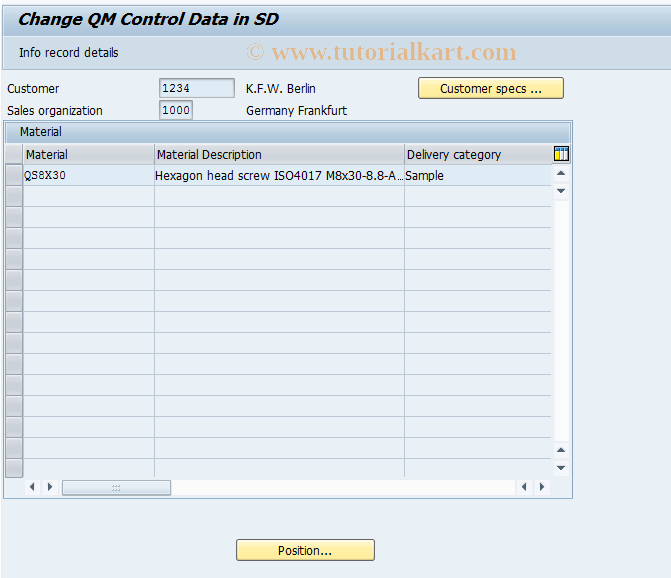Click the right horizontal scroll-left arrow
The height and width of the screenshot is (578, 671).
pyautogui.click(x=524, y=487)
